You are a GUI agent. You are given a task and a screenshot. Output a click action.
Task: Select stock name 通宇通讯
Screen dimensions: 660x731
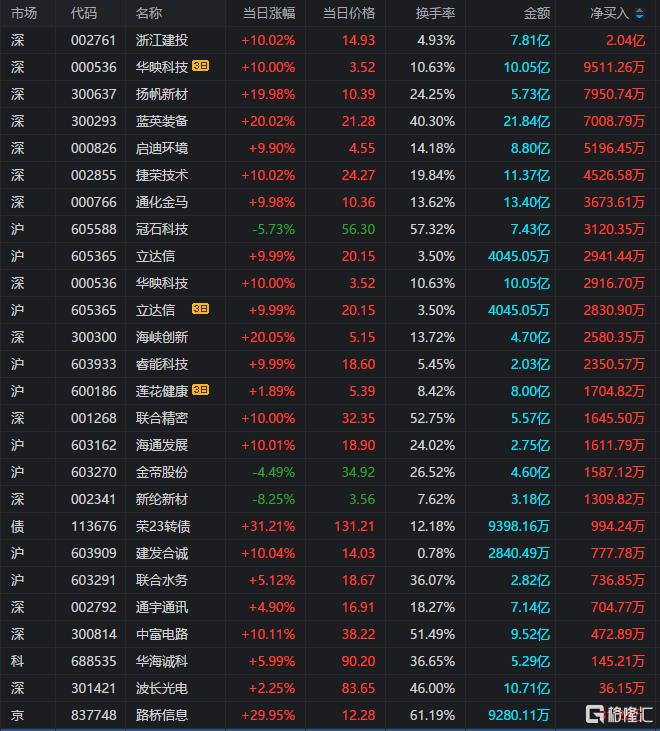(162, 607)
